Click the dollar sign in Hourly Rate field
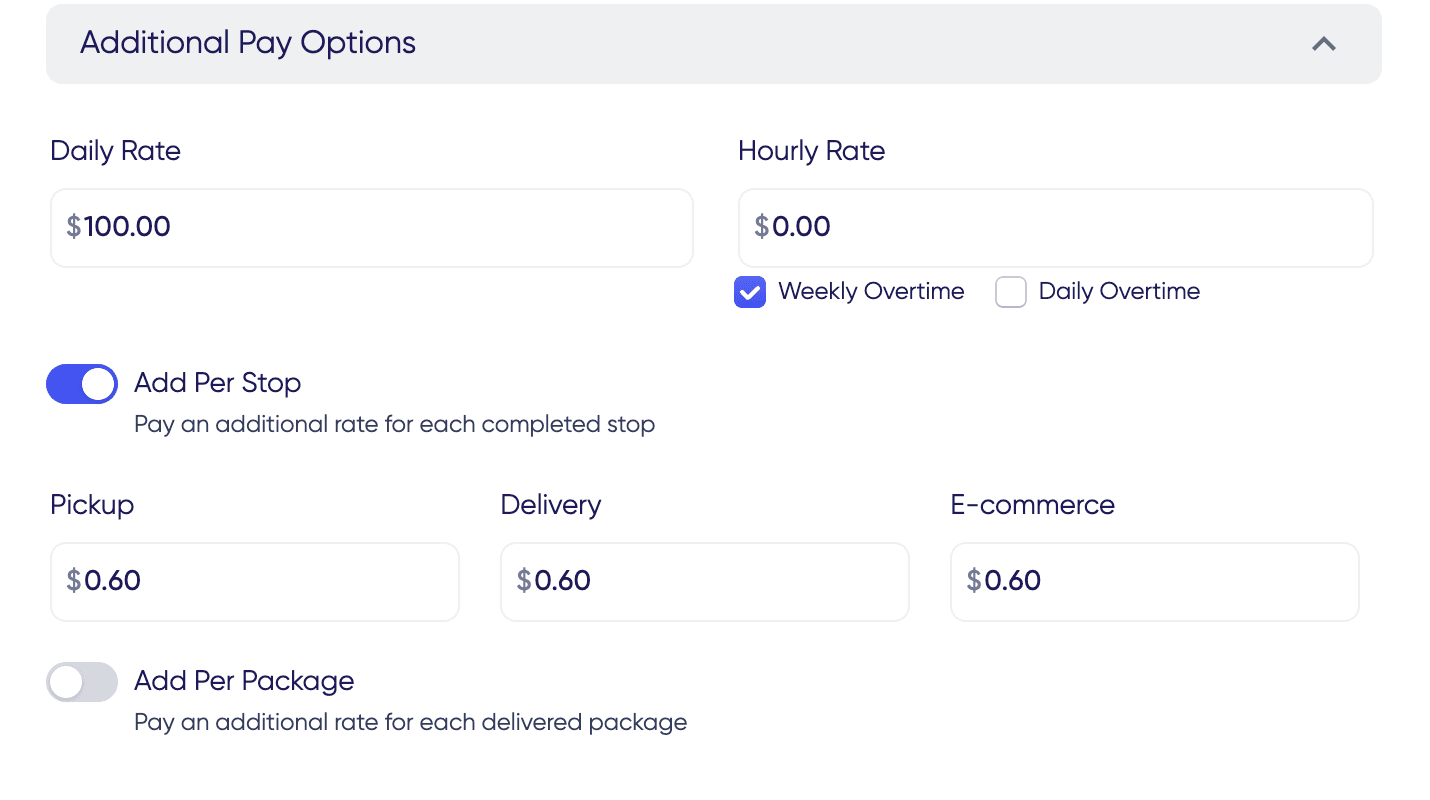This screenshot has height=800, width=1430. click(x=759, y=227)
